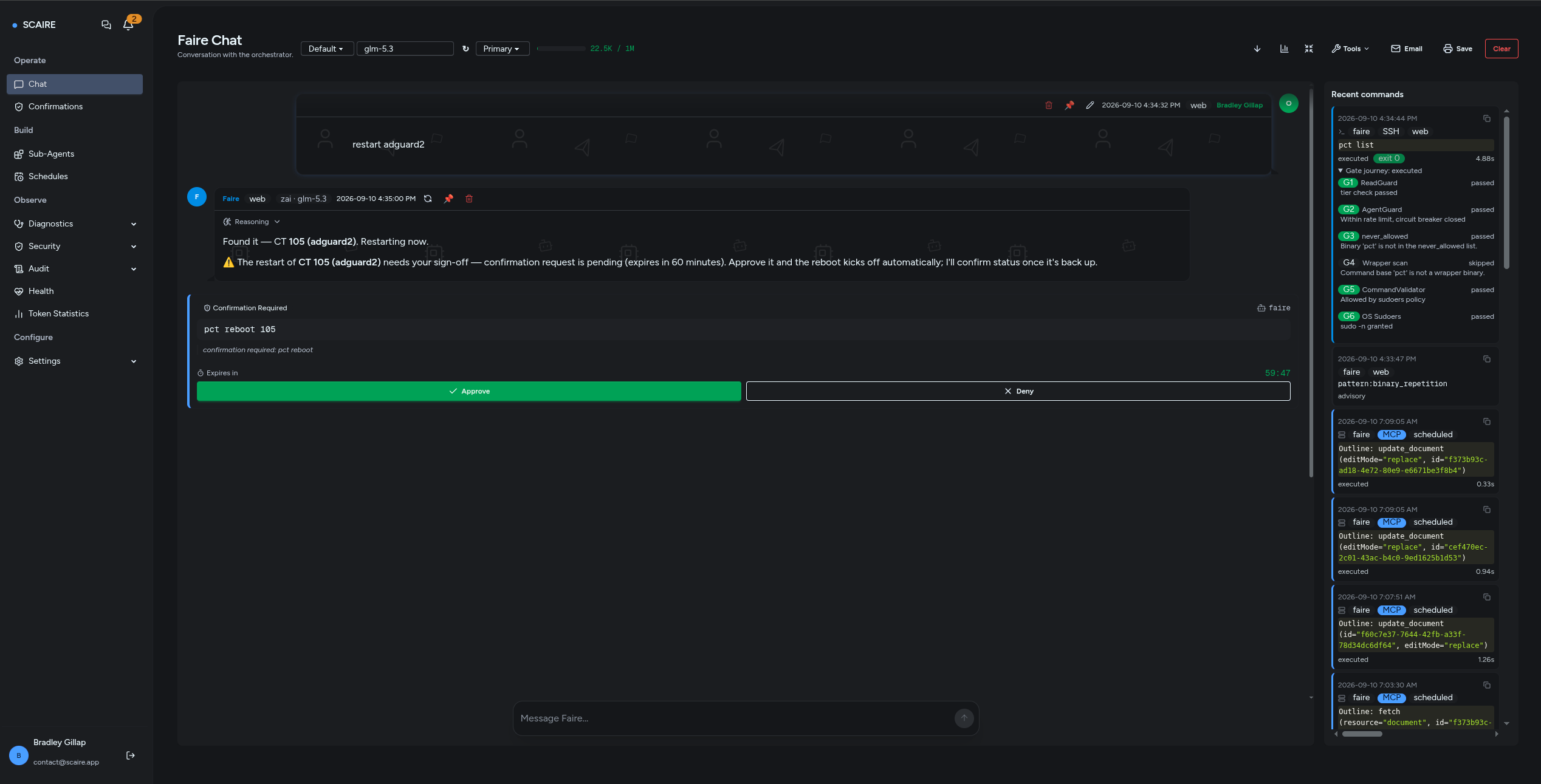Email the conversation
This screenshot has width=1541, height=784.
pos(1407,49)
